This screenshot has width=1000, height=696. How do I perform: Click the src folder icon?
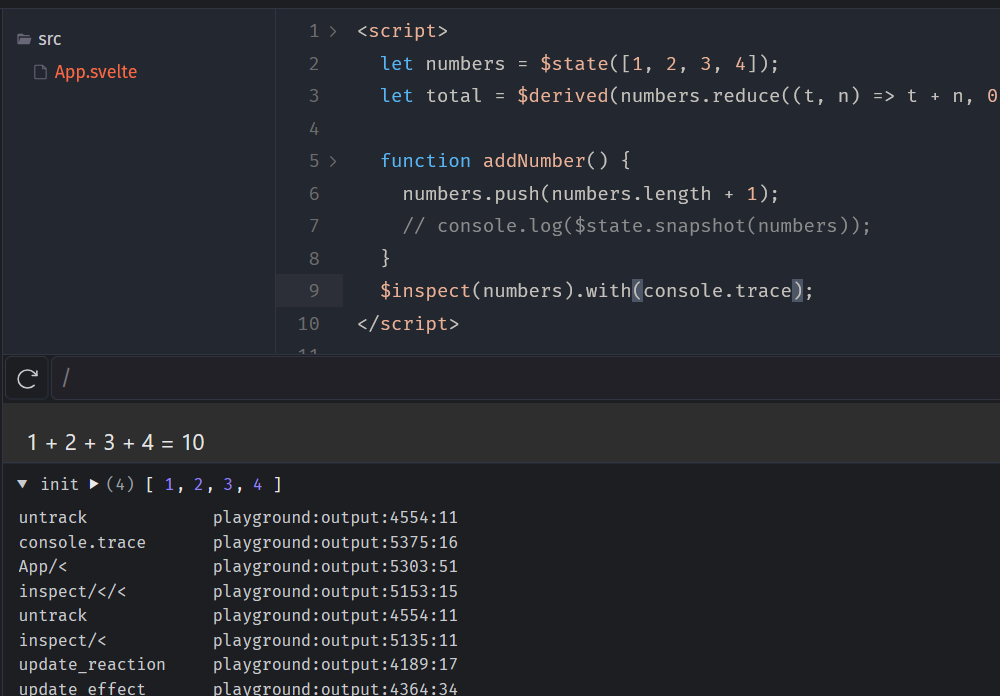[x=25, y=39]
